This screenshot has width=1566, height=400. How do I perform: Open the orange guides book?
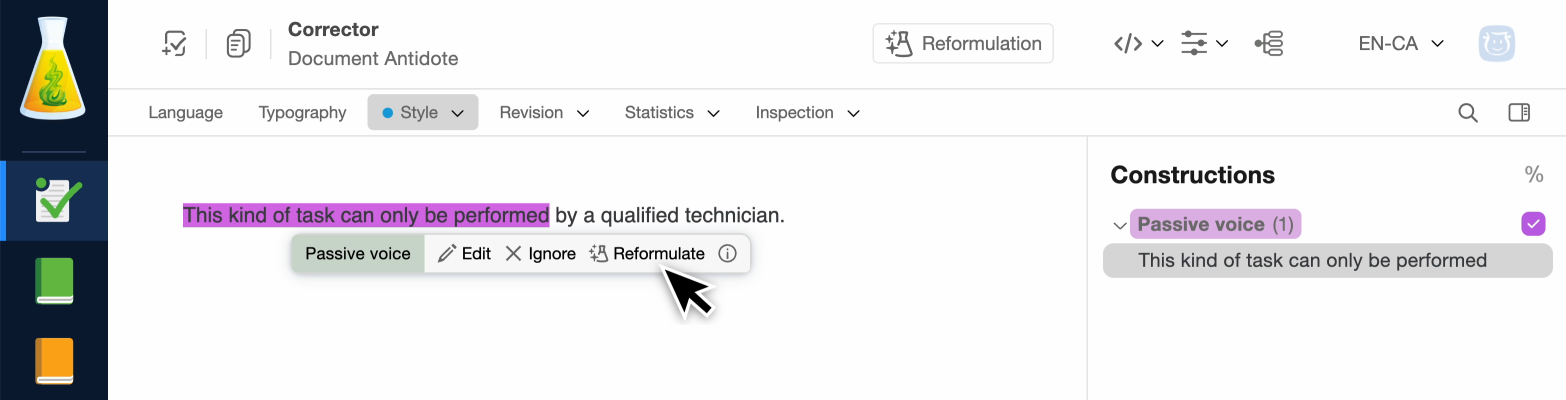coord(53,361)
